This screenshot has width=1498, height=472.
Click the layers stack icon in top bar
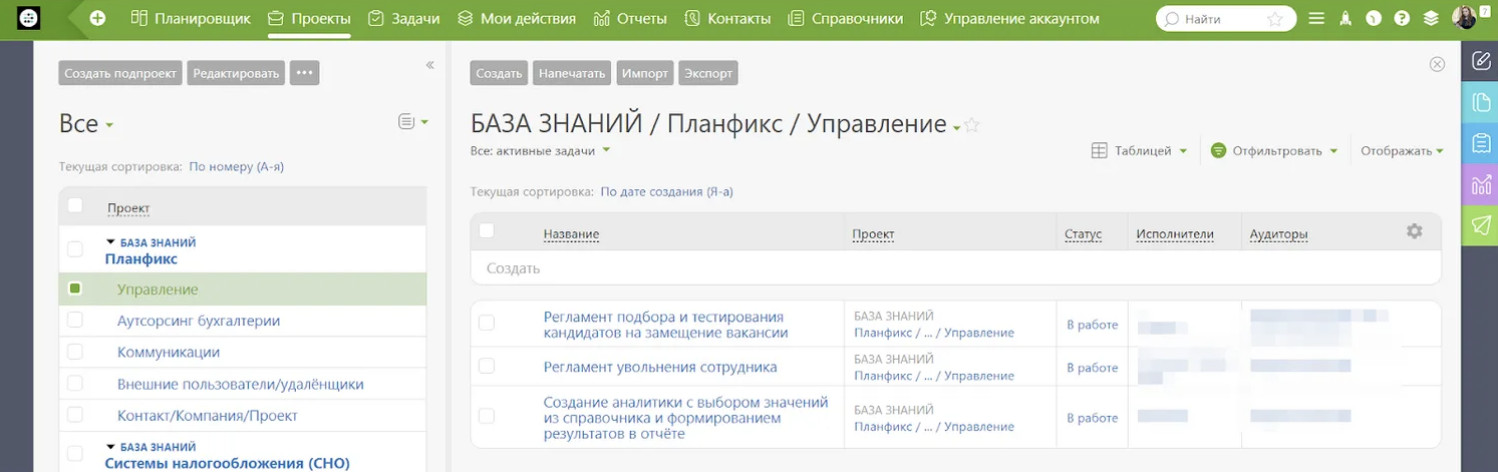[x=1431, y=19]
